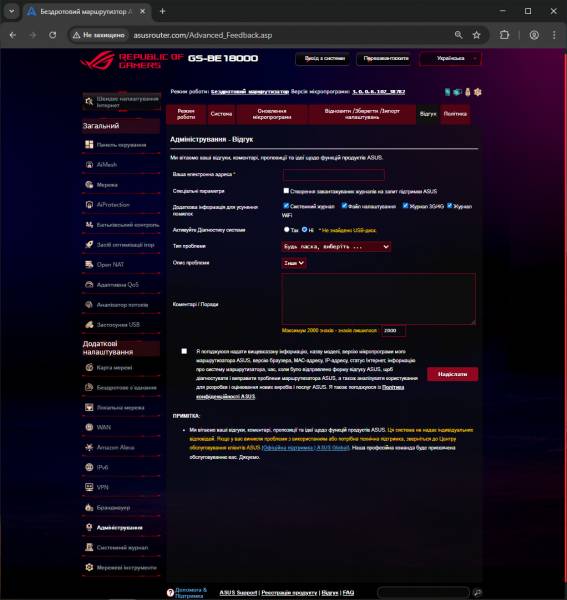Open Administration sidebar icon
Viewport: 567px width, 600px height.
pyautogui.click(x=89, y=527)
